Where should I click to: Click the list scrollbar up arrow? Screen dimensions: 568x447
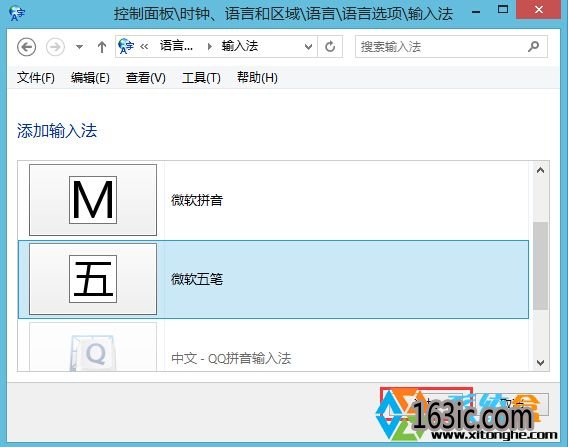coord(540,170)
